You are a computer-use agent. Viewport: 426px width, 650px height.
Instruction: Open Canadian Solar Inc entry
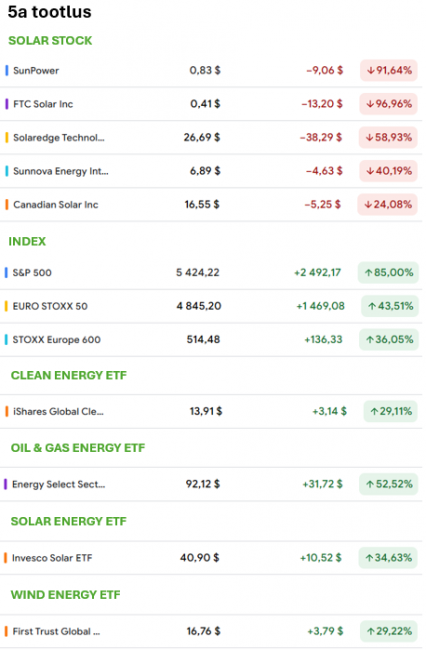211,205
